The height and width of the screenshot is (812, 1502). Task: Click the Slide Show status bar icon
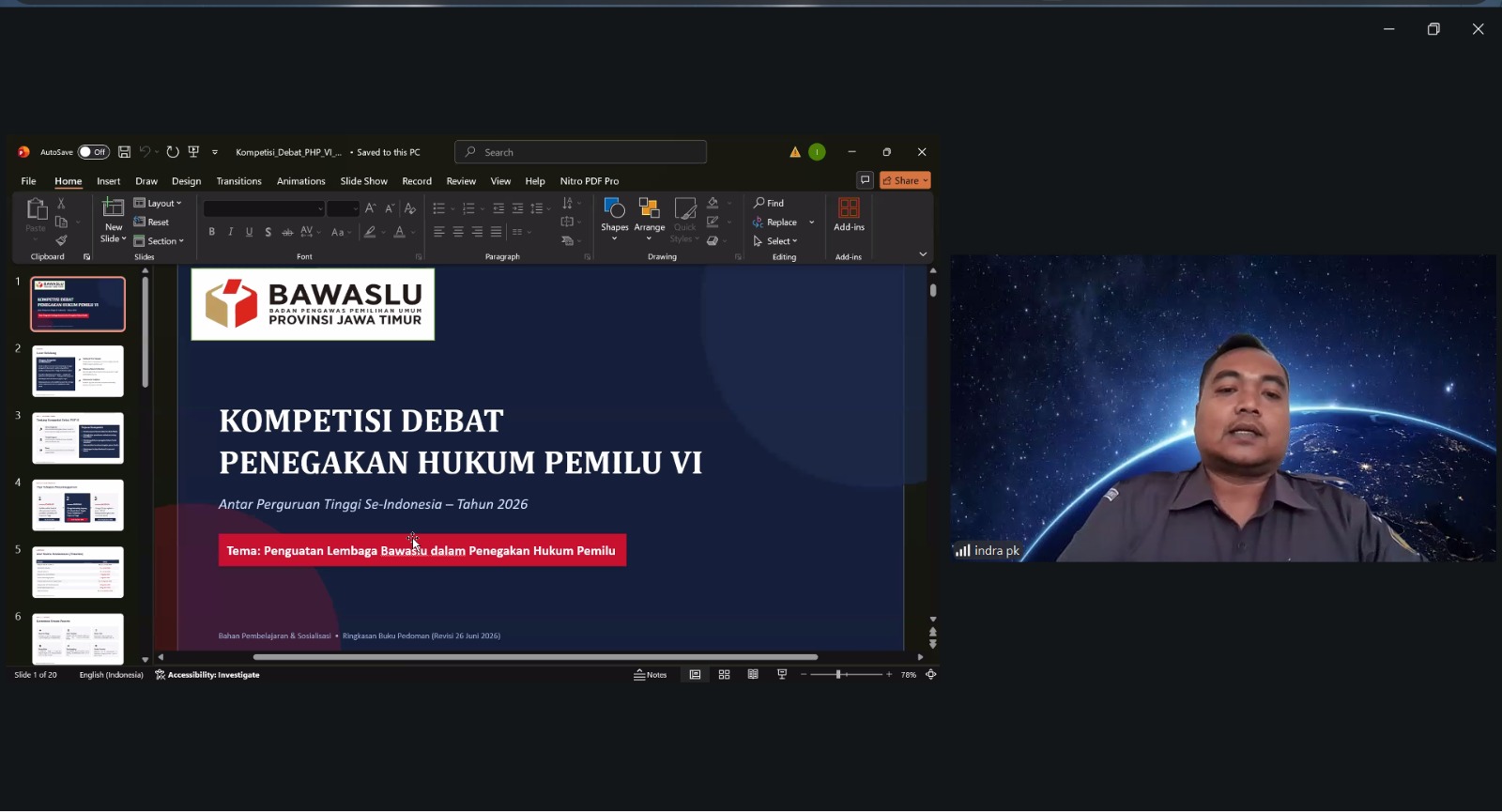(782, 675)
